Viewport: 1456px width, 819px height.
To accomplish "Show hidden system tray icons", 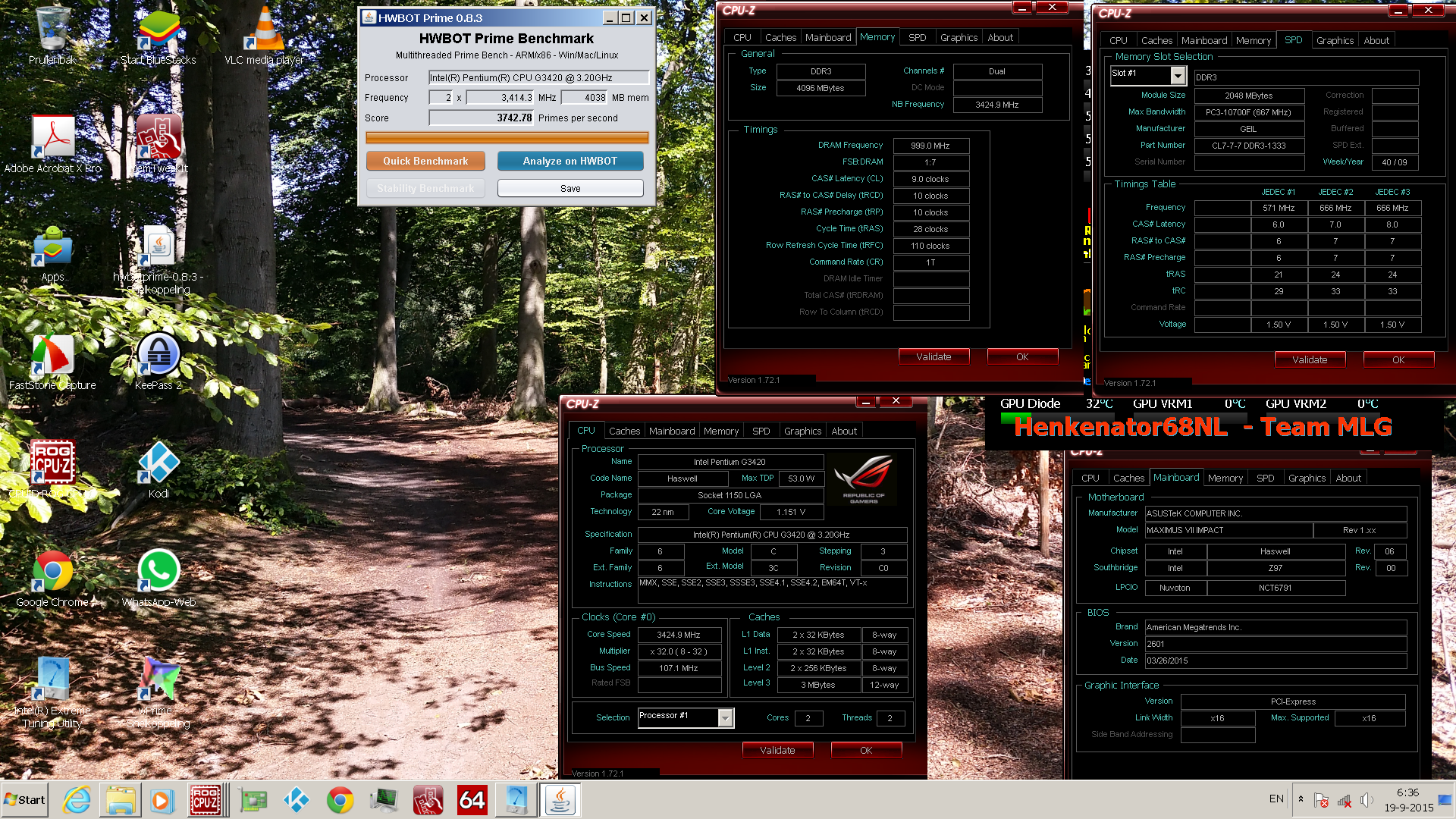I will tap(1301, 799).
